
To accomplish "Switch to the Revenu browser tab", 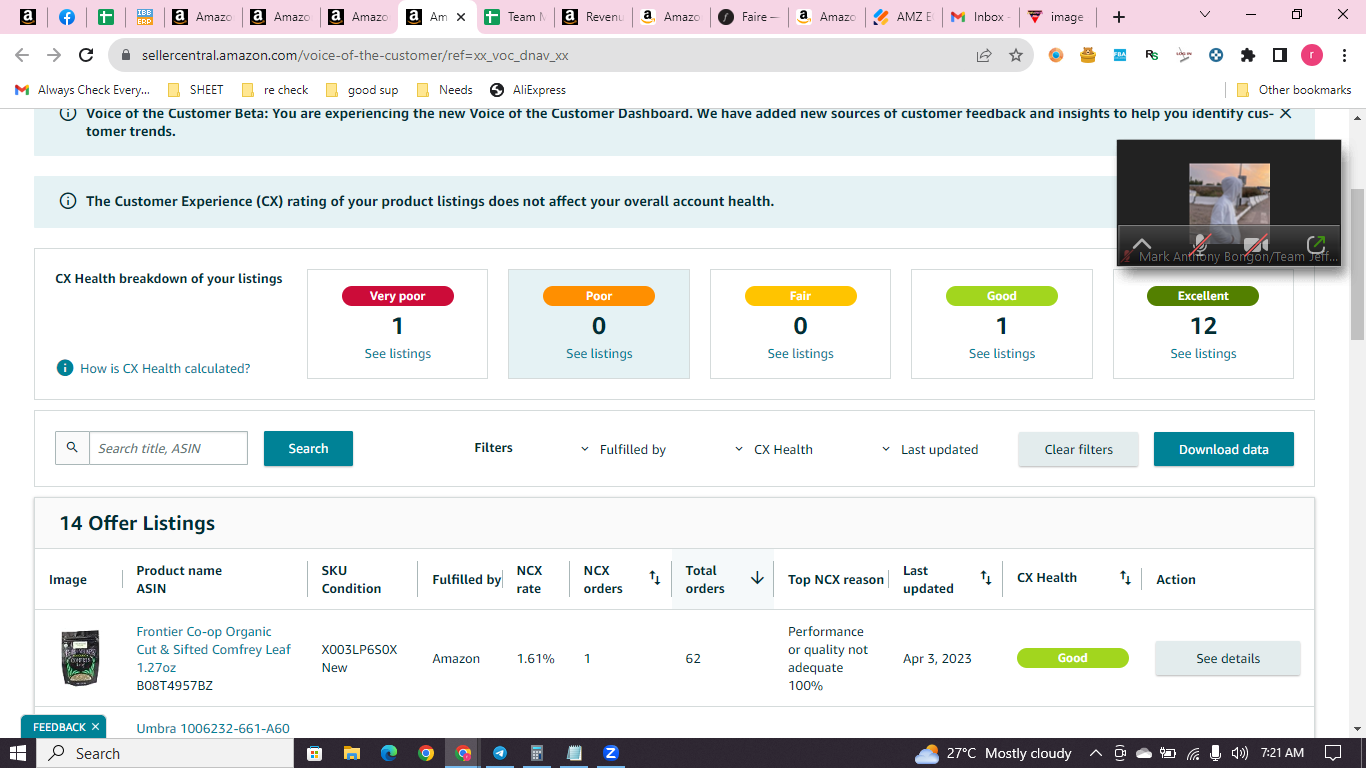I will tap(594, 17).
